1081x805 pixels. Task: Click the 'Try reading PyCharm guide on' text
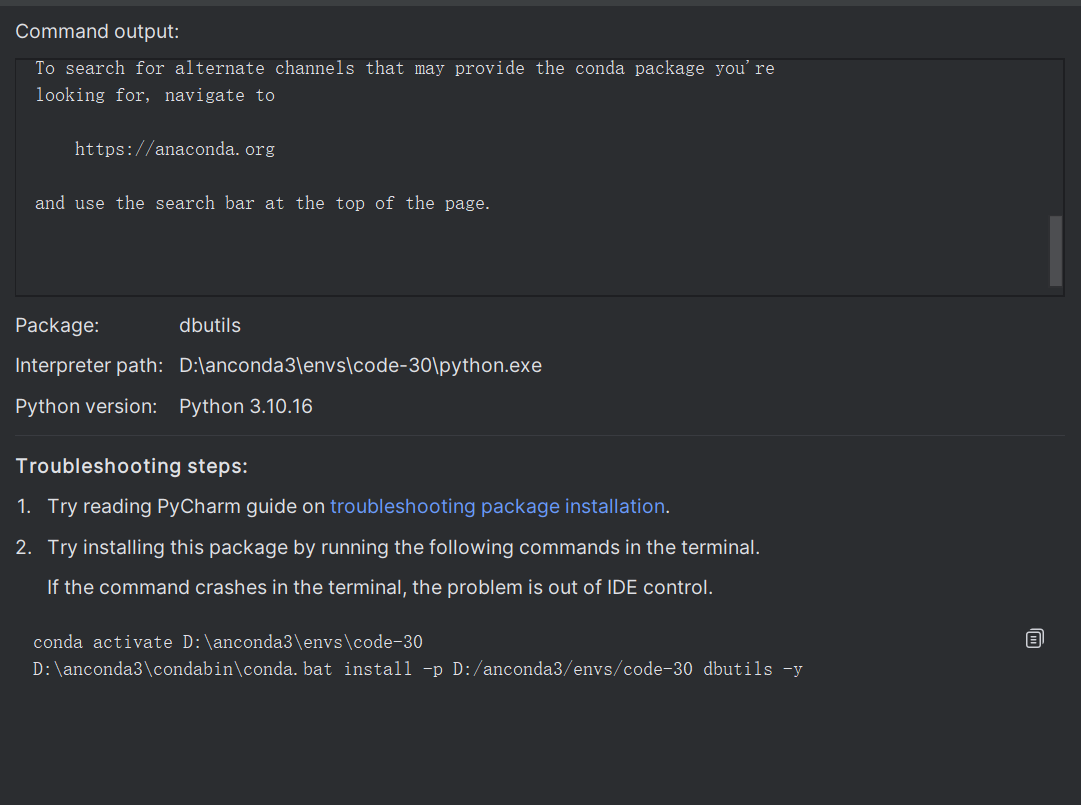click(x=186, y=507)
